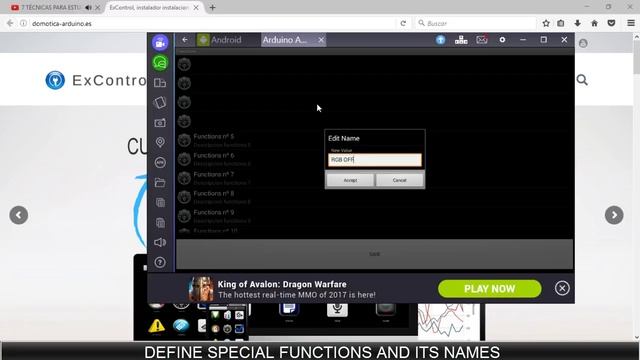Image resolution: width=640 pixels, height=360 pixels.
Task: Click the domotica-arduino.es address bar
Action: pos(212,23)
